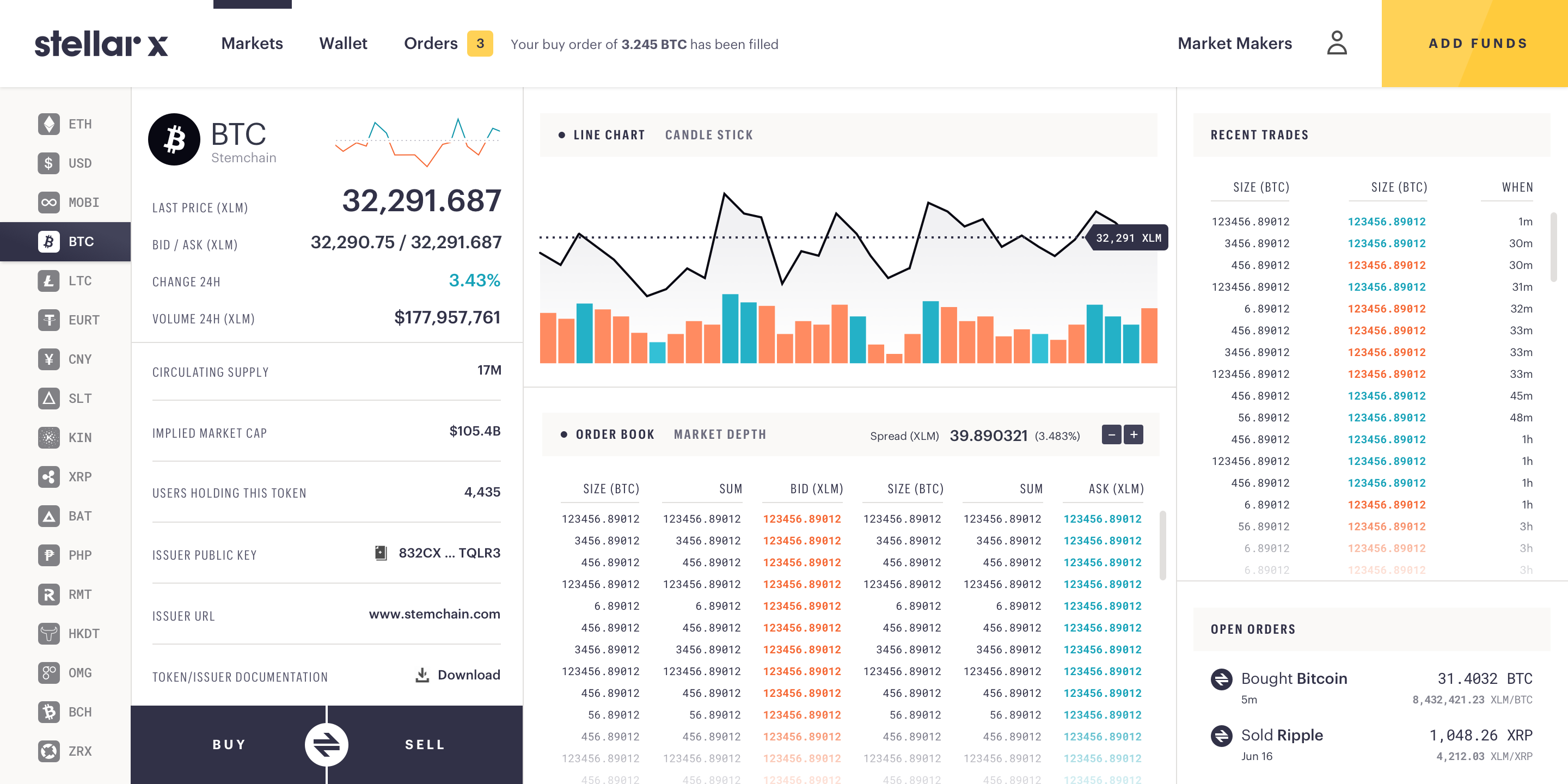Select the ZRX token icon
This screenshot has height=784, width=1568.
click(48, 751)
